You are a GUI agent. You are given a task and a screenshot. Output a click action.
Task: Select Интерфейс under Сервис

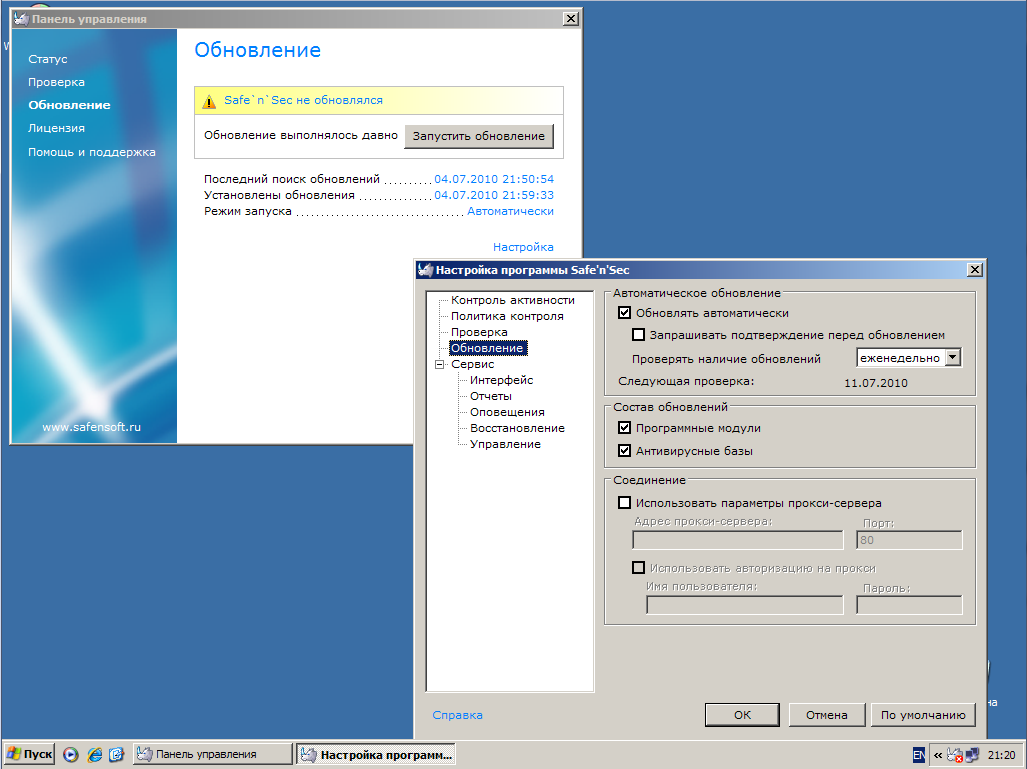point(501,380)
